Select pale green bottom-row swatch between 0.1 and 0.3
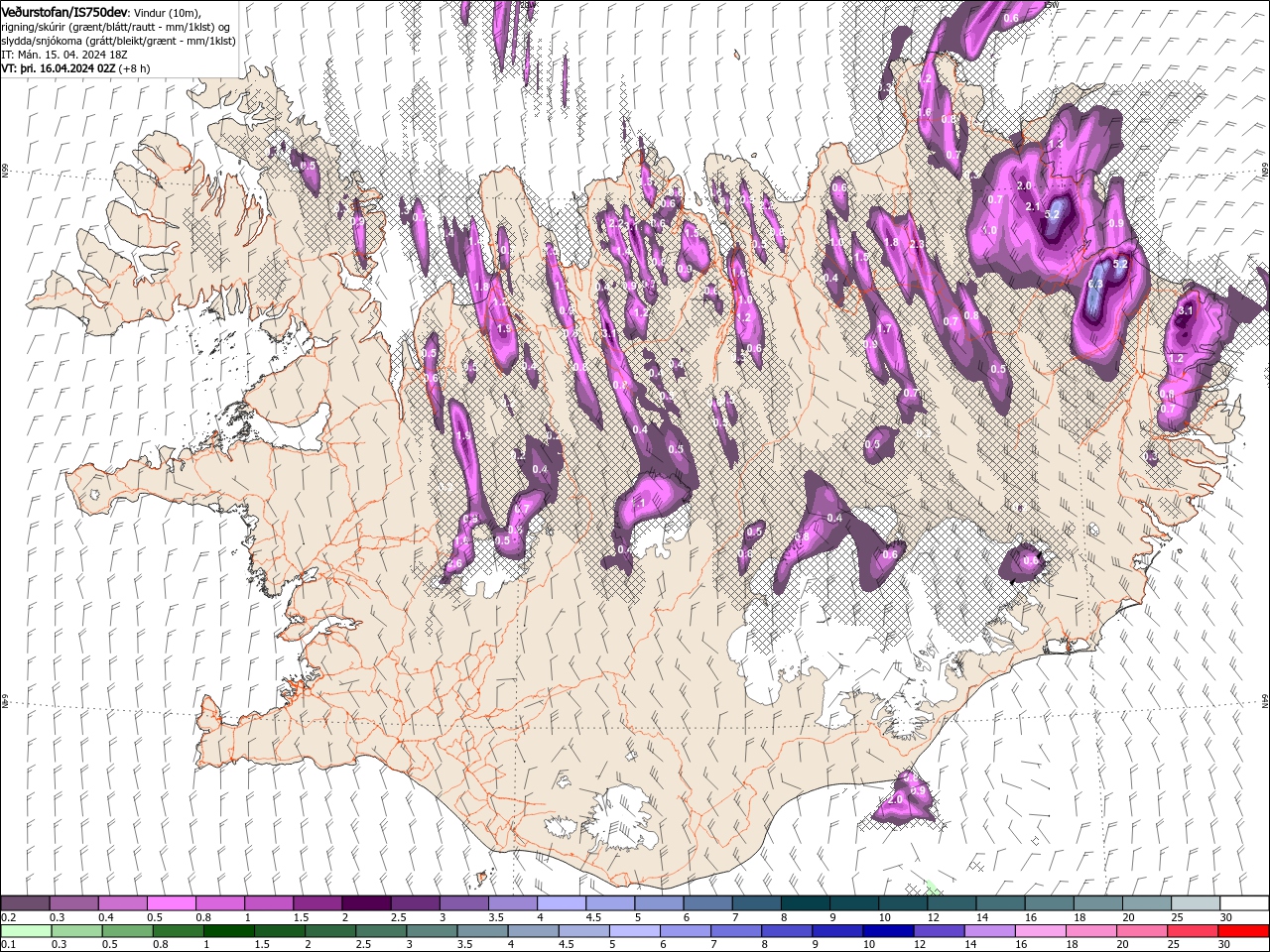The image size is (1270, 952). click(25, 931)
